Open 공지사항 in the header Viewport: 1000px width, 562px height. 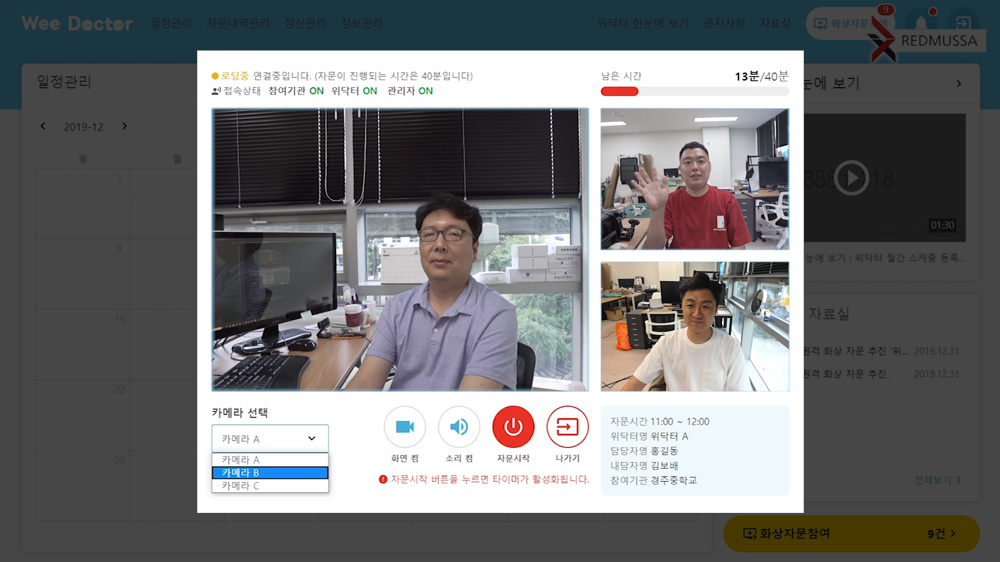pyautogui.click(x=724, y=24)
